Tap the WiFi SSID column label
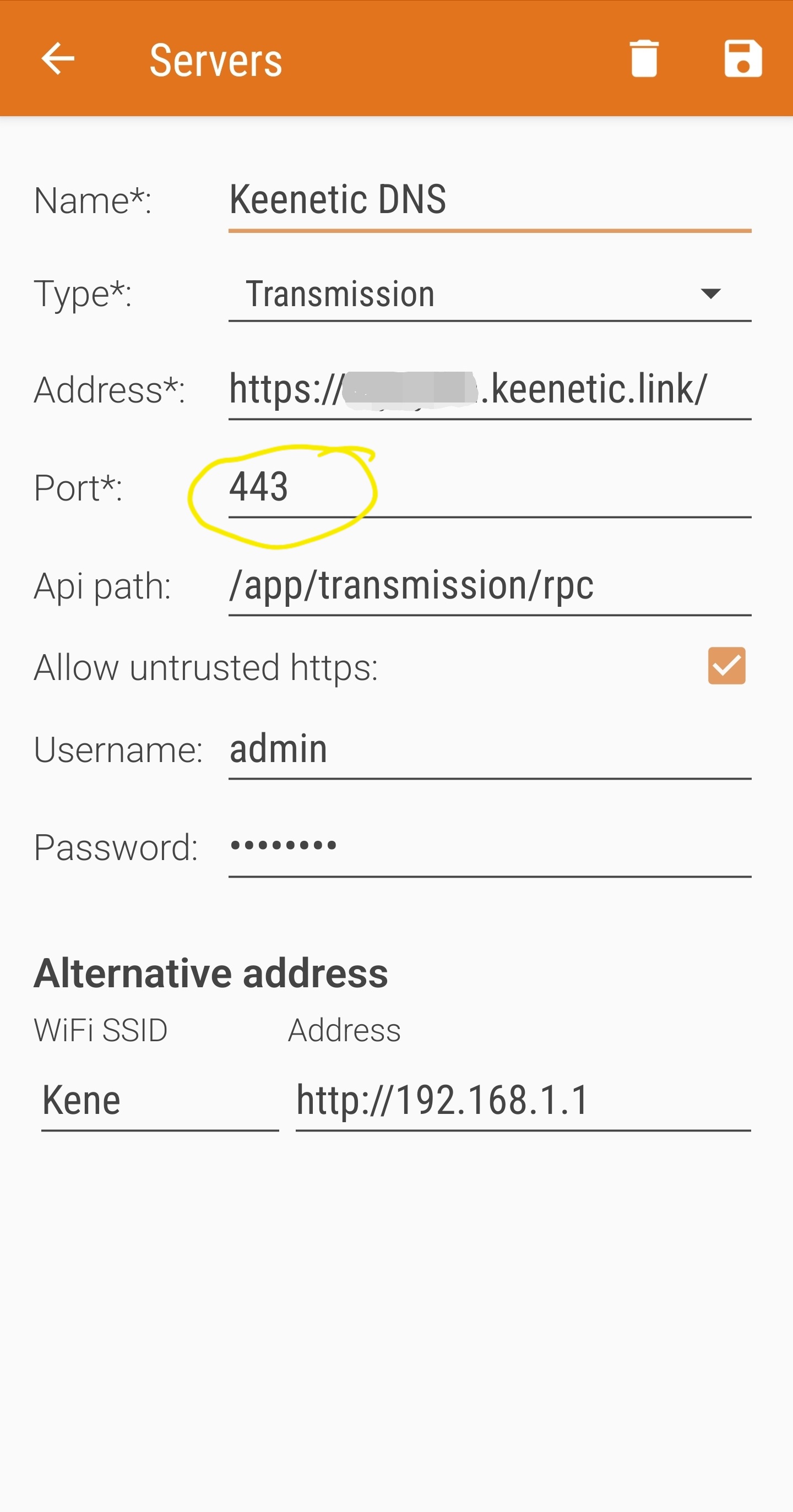This screenshot has width=793, height=1512. point(100,1030)
